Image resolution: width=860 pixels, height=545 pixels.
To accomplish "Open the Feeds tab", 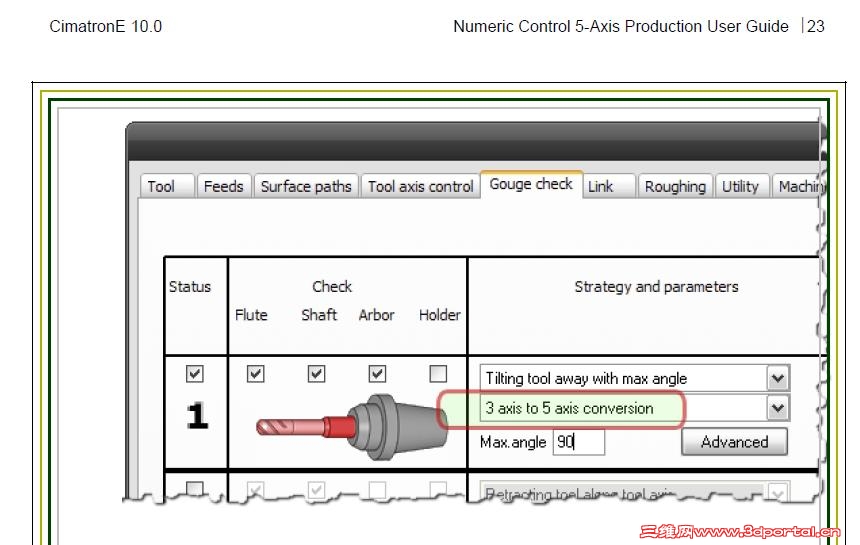I will [x=223, y=186].
